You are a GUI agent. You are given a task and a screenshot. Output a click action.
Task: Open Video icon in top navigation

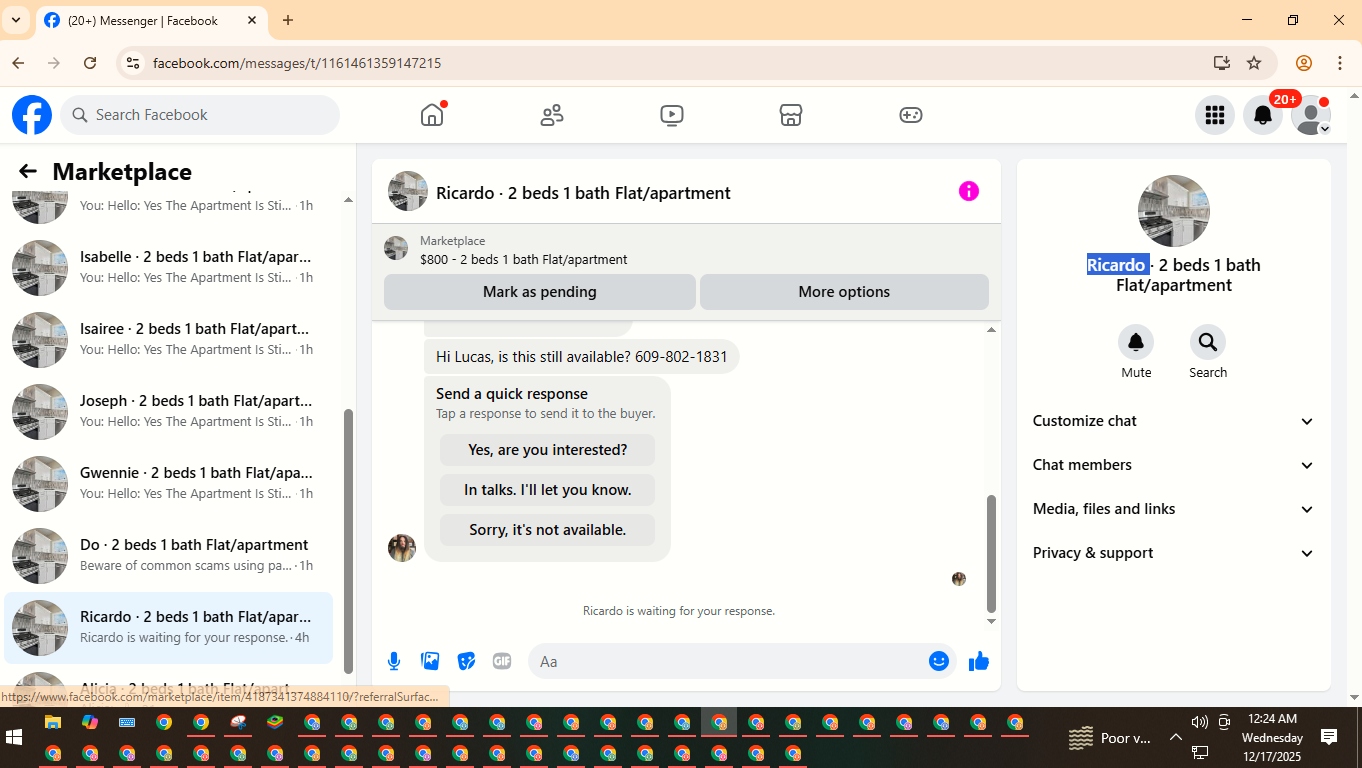tap(672, 115)
